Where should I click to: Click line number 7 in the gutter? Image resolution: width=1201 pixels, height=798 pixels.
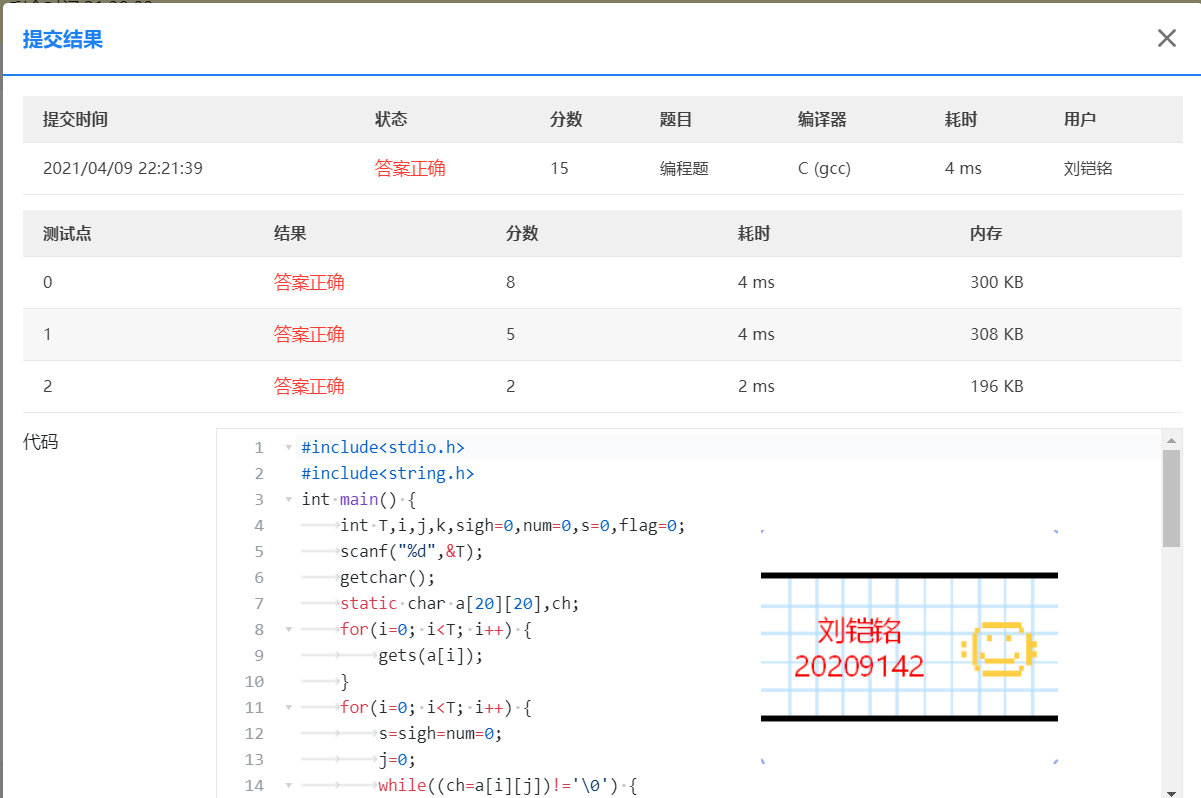coord(259,604)
